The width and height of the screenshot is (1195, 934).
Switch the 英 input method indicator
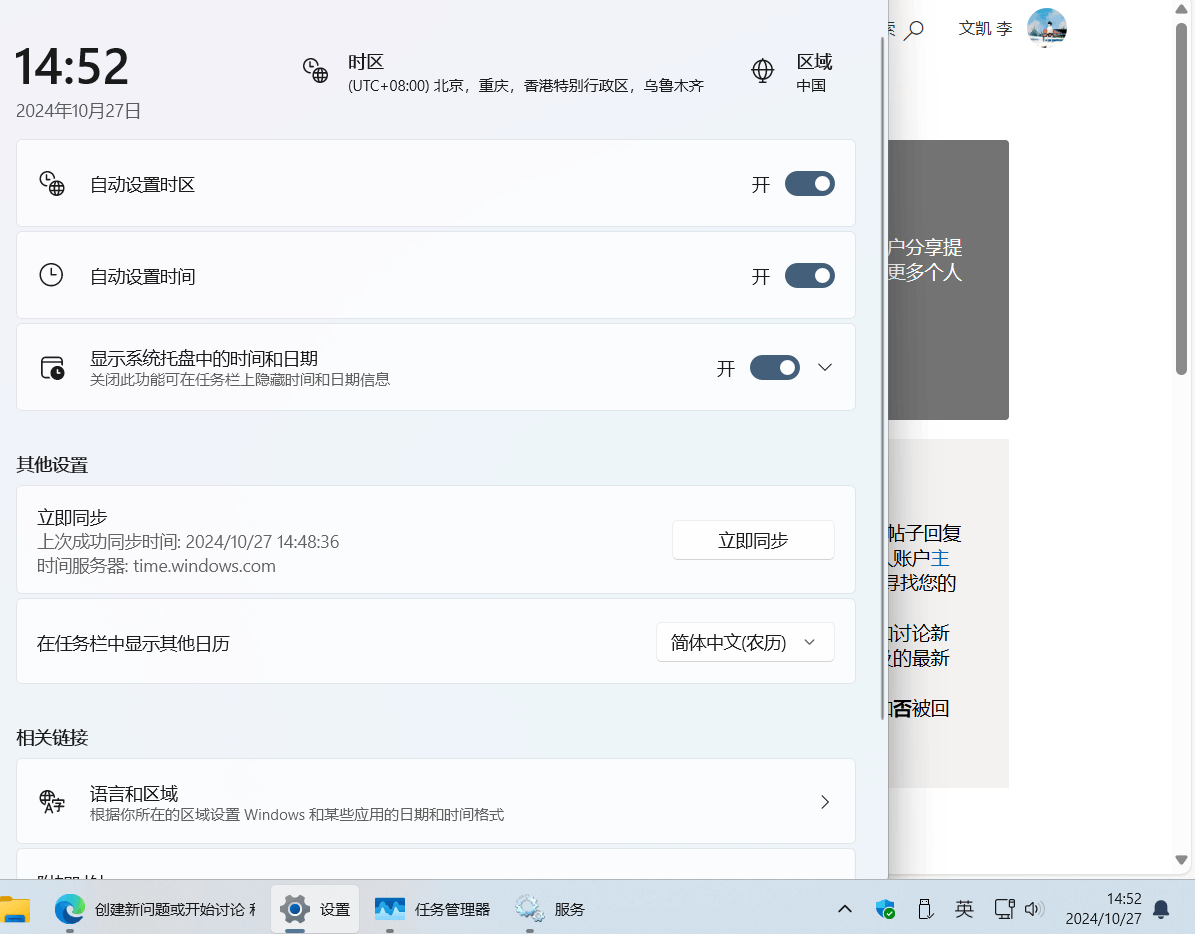pyautogui.click(x=963, y=909)
